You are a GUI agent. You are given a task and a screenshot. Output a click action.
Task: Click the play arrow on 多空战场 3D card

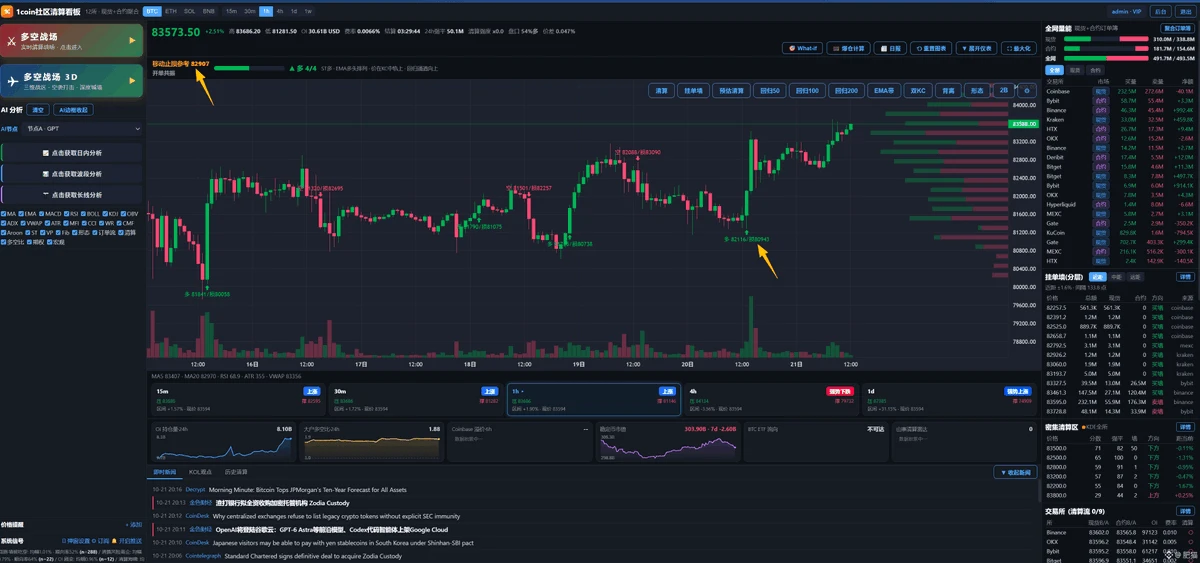coord(132,81)
